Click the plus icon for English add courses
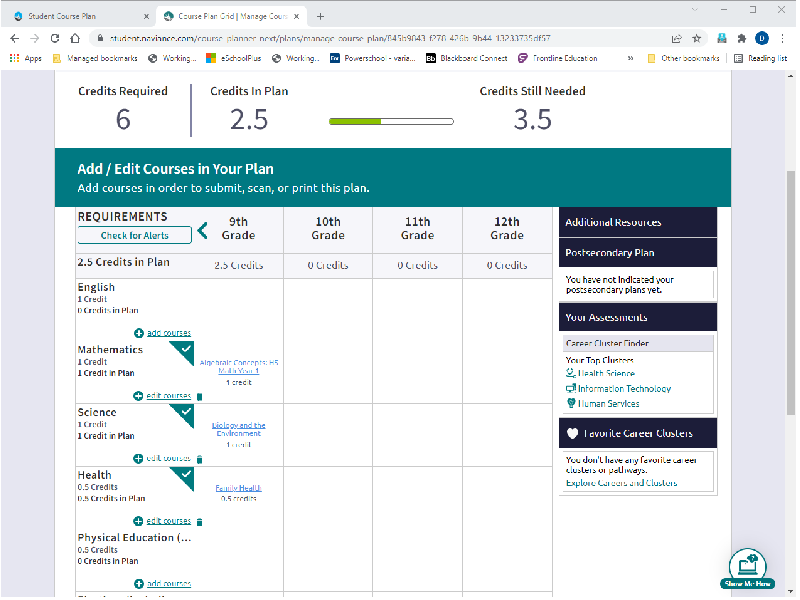Screen dimensions: 800x600 click(x=138, y=333)
